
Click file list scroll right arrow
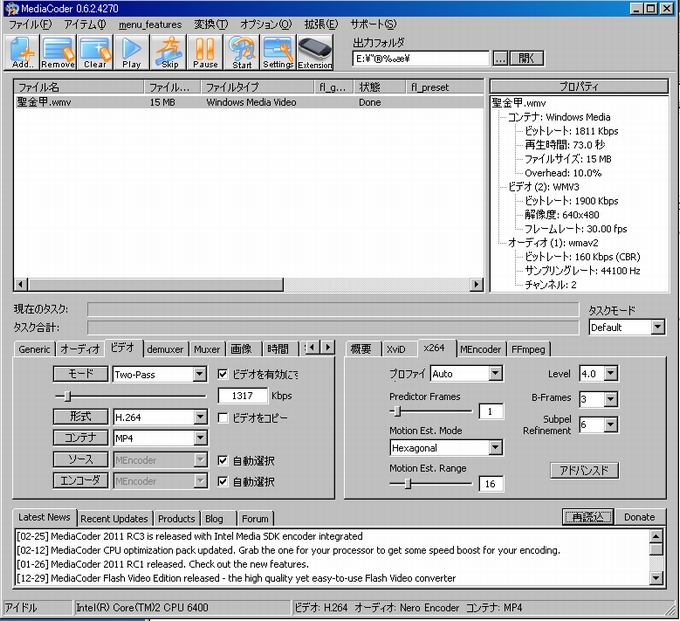click(476, 284)
